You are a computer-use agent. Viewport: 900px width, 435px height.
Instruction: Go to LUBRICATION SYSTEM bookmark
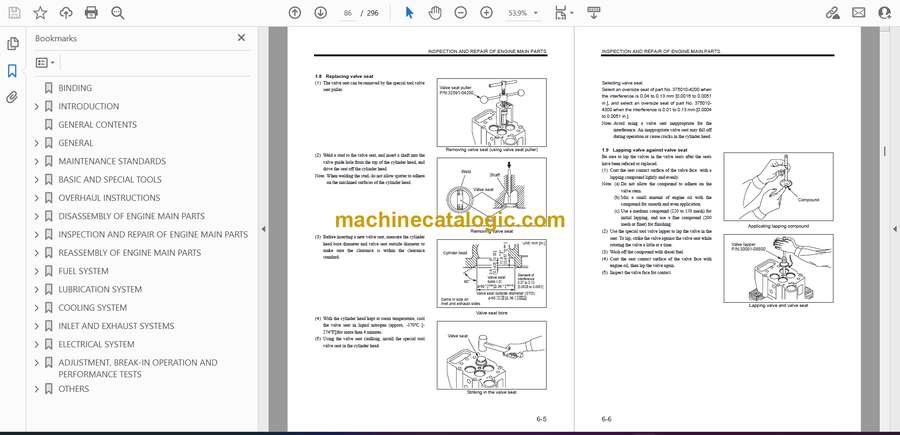(x=100, y=289)
